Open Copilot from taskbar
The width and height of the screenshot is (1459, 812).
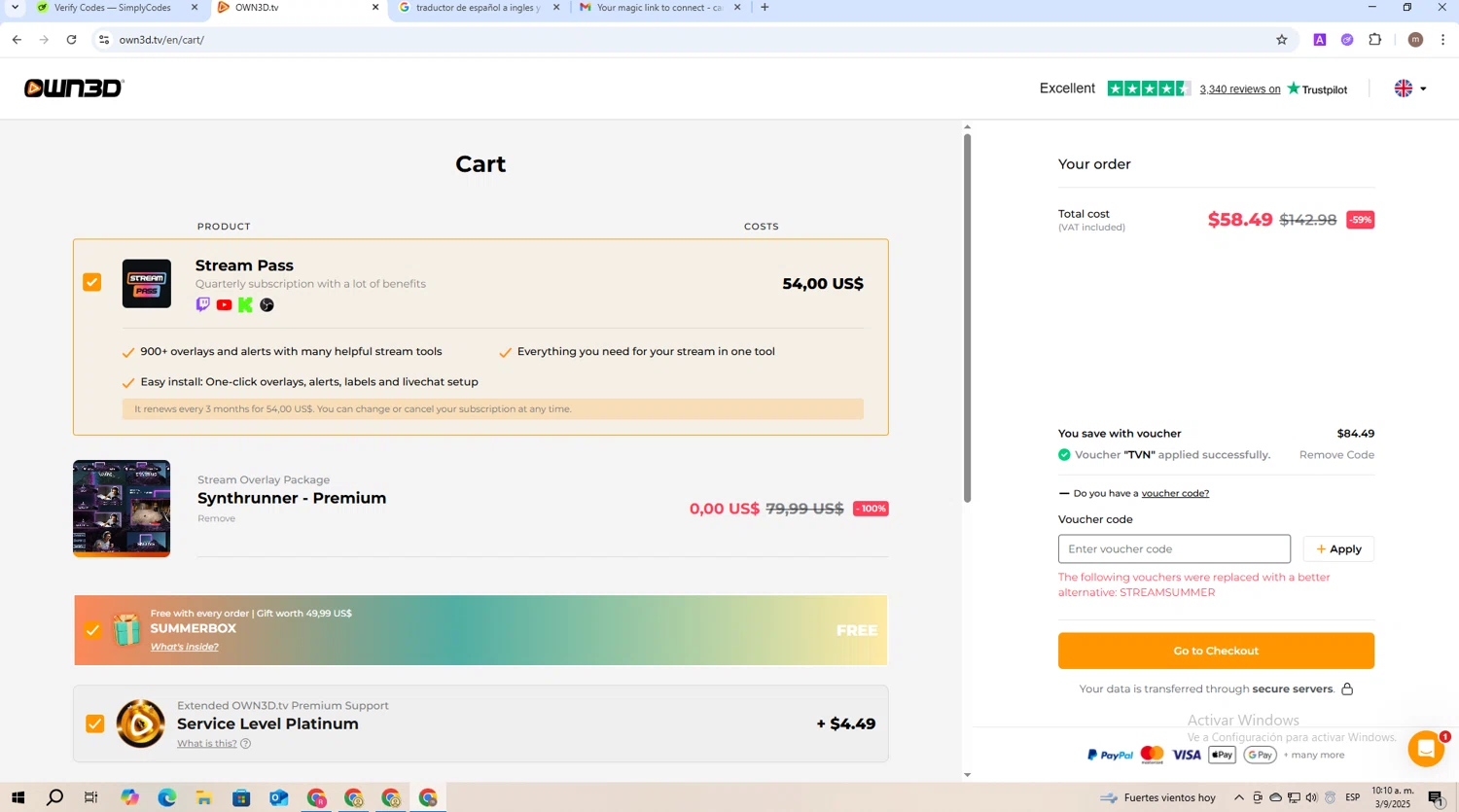pos(129,797)
